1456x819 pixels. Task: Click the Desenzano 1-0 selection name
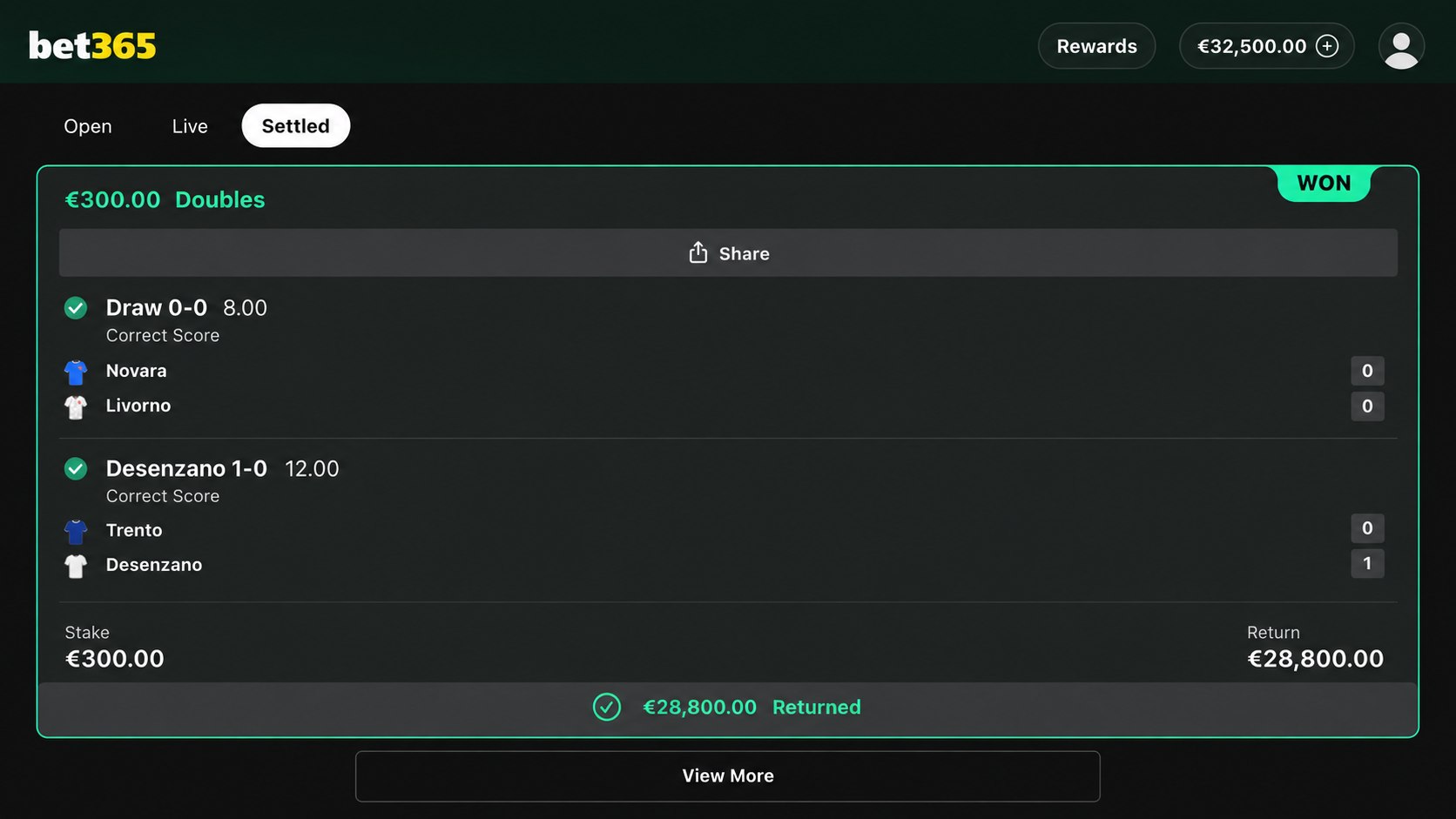pos(187,469)
